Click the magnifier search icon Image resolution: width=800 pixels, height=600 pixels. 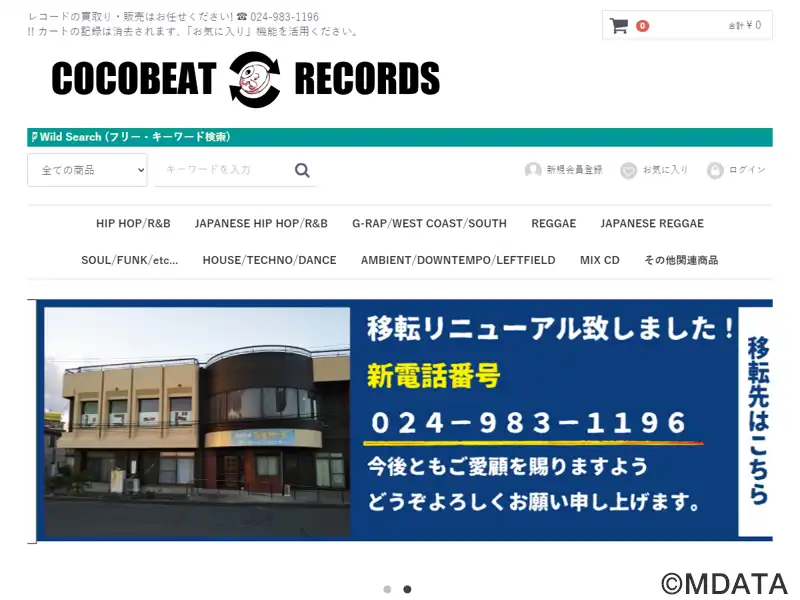pos(302,170)
